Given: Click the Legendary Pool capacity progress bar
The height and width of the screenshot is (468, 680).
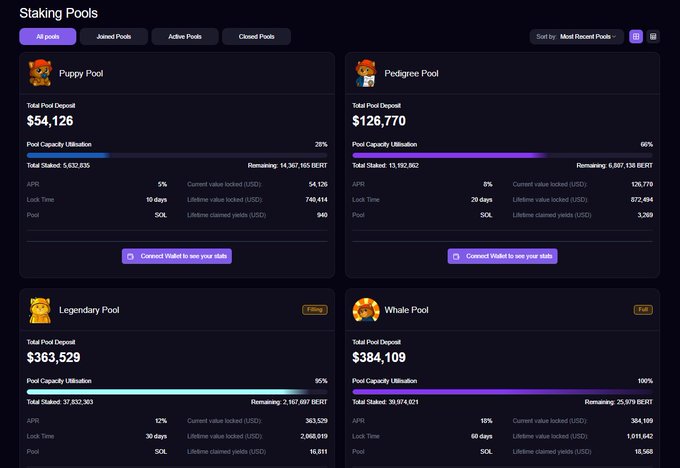Looking at the screenshot, I should [177, 392].
